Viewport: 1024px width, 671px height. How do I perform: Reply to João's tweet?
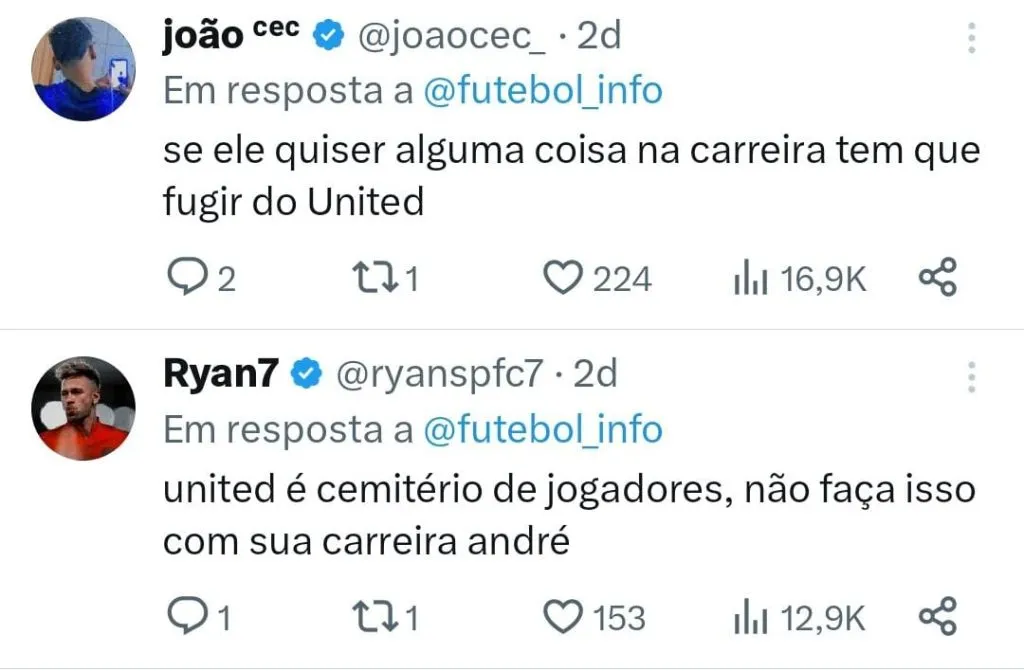tap(186, 278)
